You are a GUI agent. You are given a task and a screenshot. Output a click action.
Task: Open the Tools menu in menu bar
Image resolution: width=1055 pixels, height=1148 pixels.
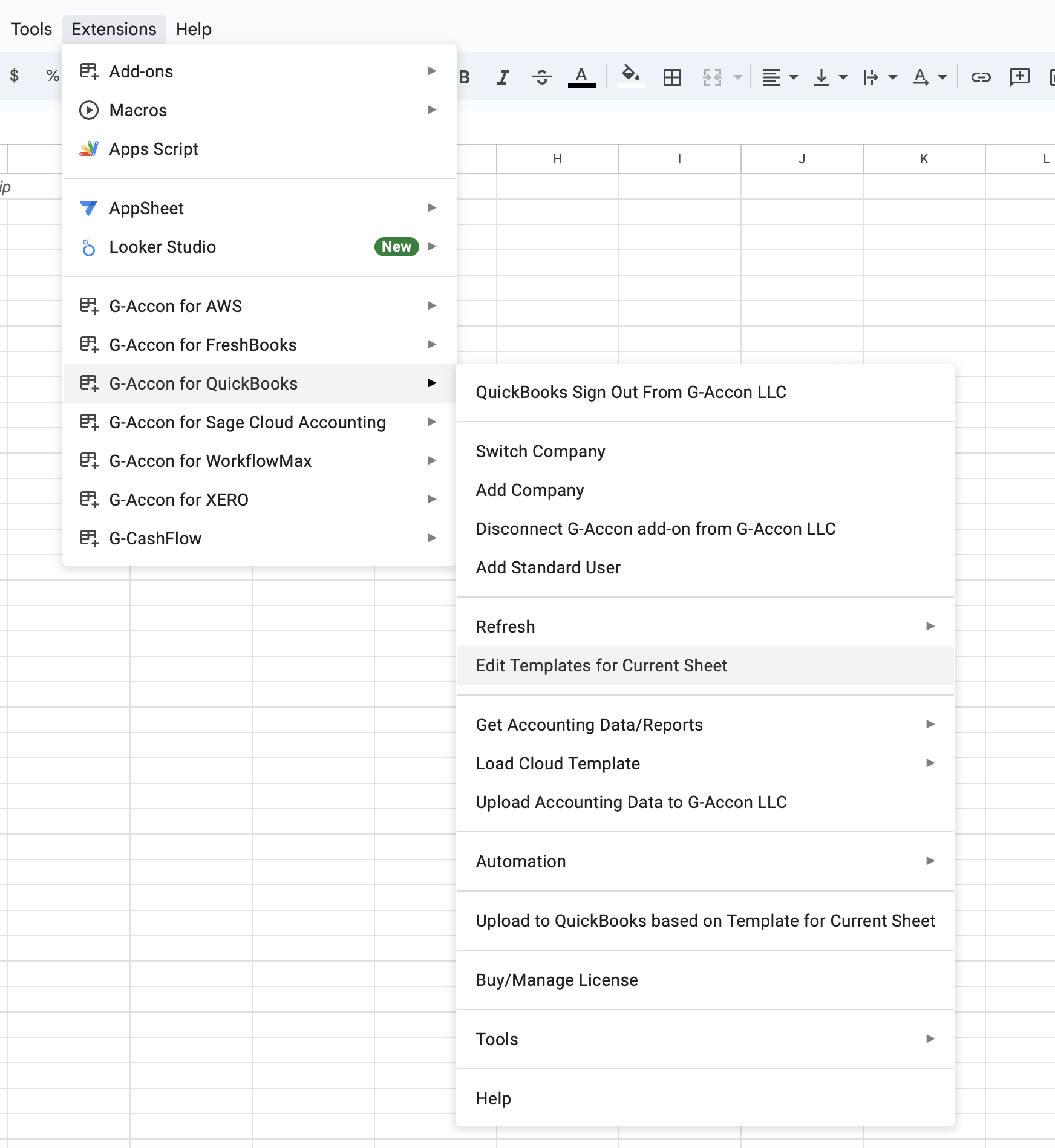click(31, 29)
